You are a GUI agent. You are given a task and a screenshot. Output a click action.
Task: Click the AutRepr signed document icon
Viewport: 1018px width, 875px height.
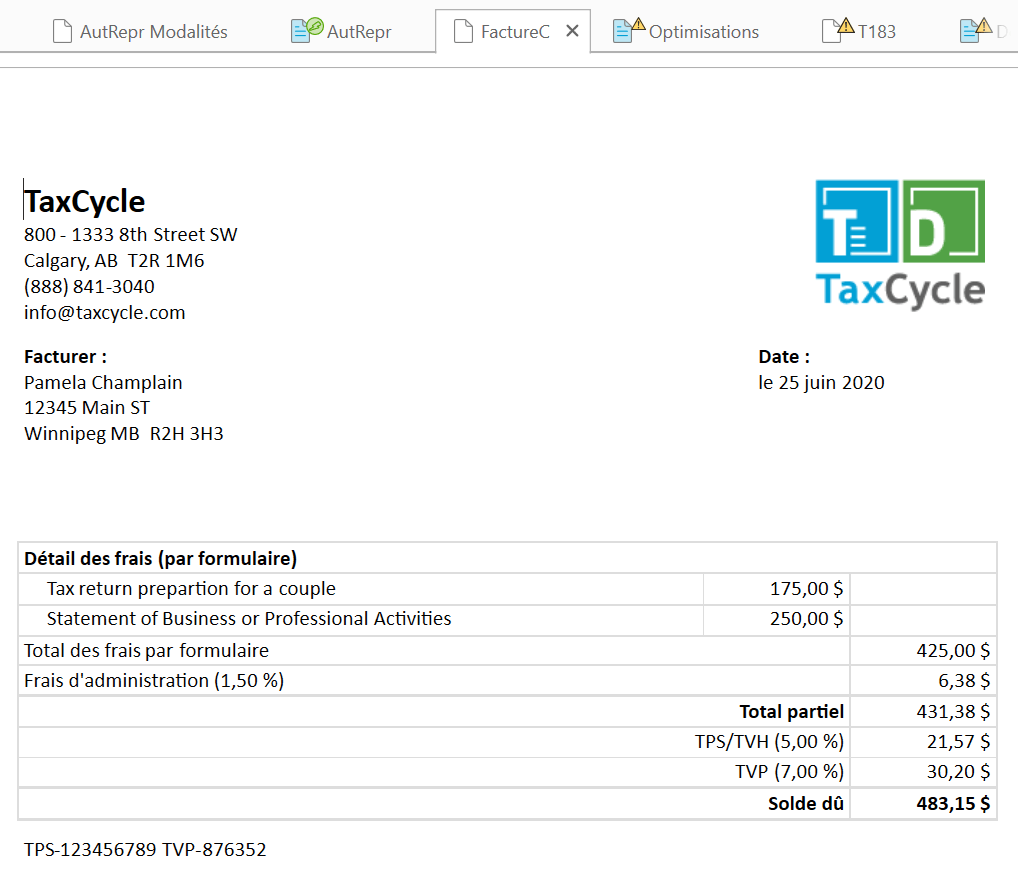click(307, 30)
